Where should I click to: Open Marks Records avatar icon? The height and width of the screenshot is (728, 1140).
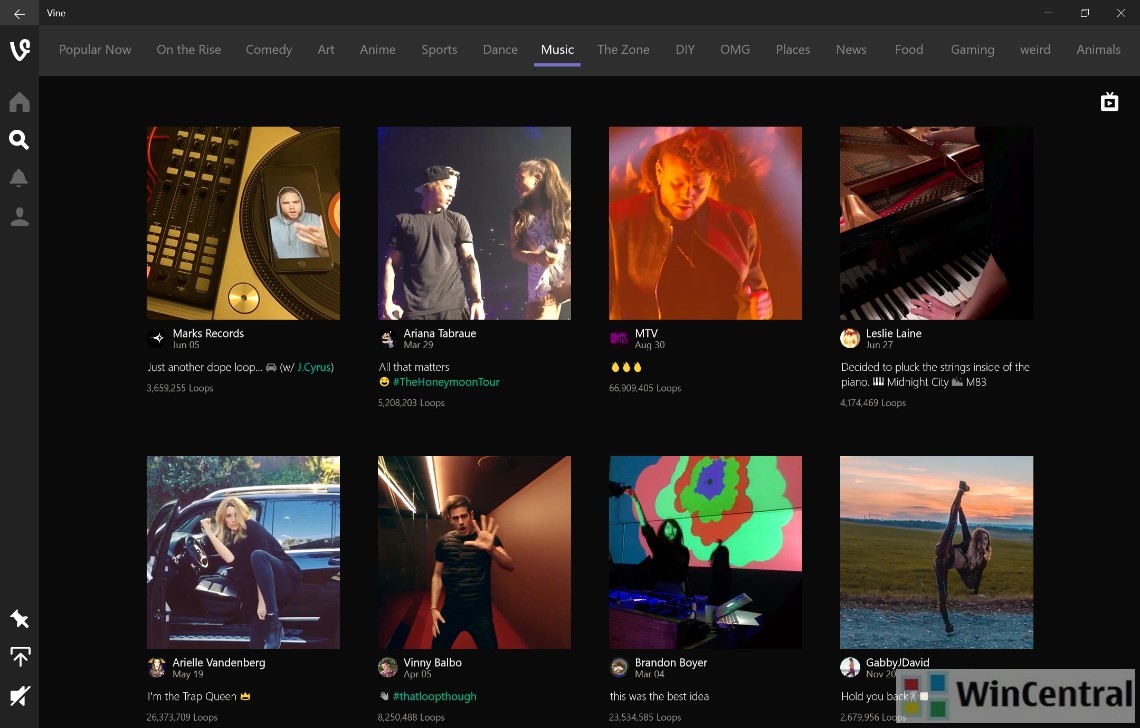coord(157,337)
